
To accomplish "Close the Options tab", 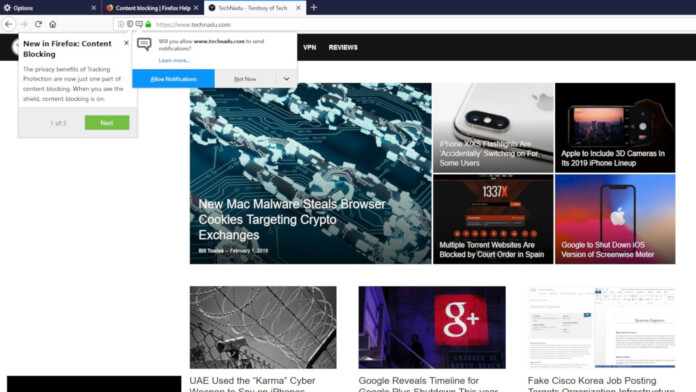I will 93,8.
